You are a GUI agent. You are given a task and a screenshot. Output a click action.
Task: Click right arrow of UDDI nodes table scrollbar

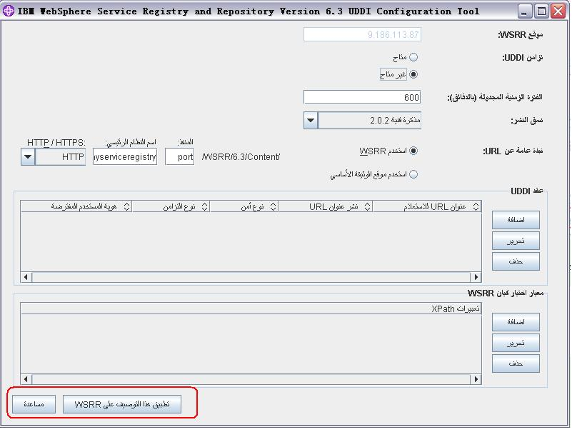476,277
